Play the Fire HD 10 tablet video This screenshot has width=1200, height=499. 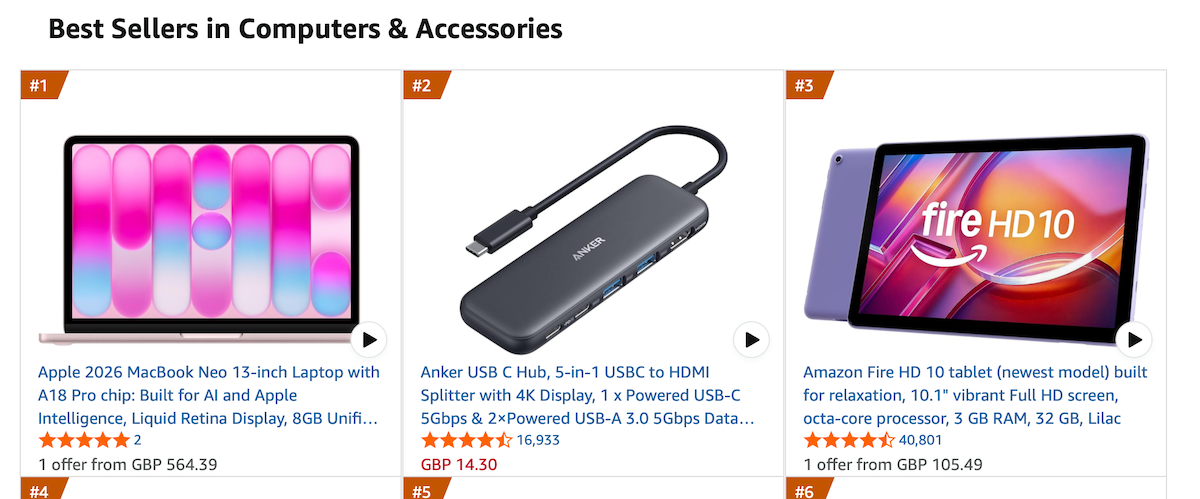[1134, 340]
